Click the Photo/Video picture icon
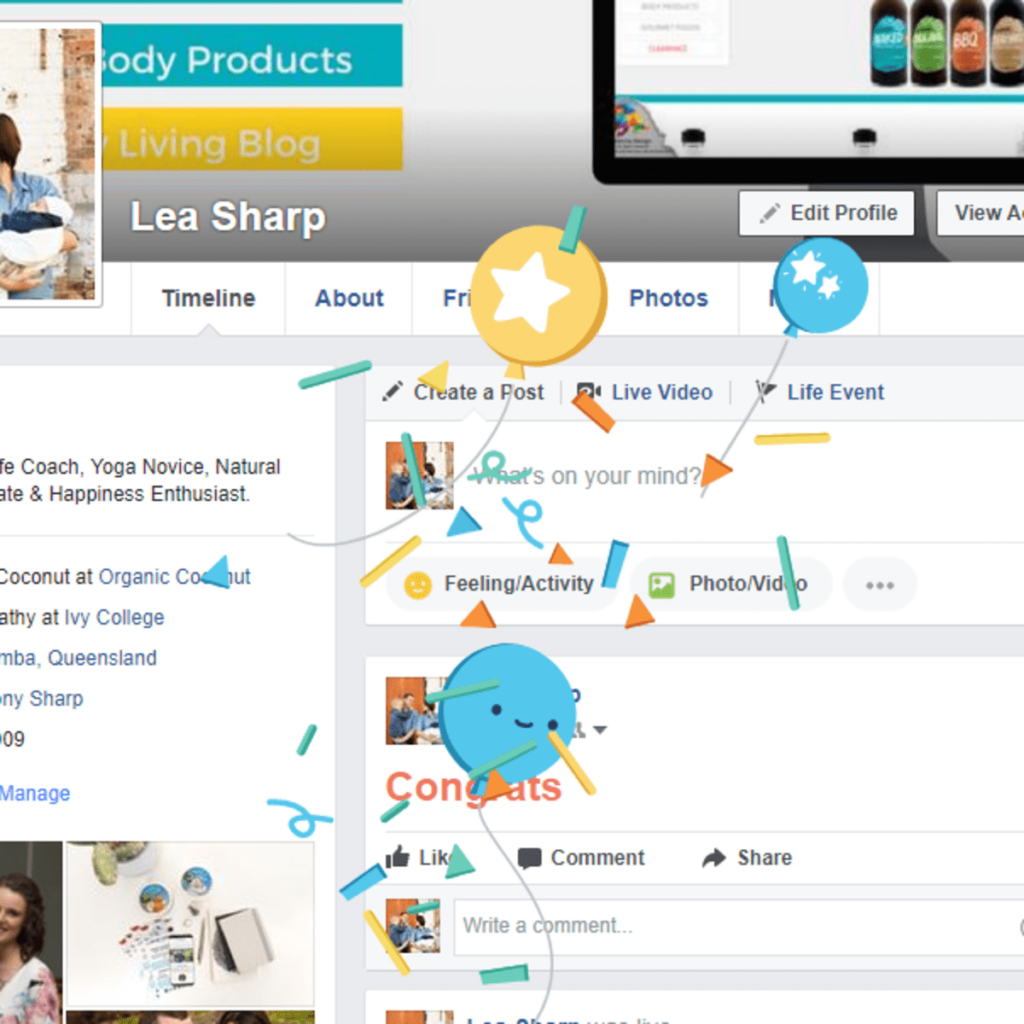1024x1024 pixels. (662, 584)
